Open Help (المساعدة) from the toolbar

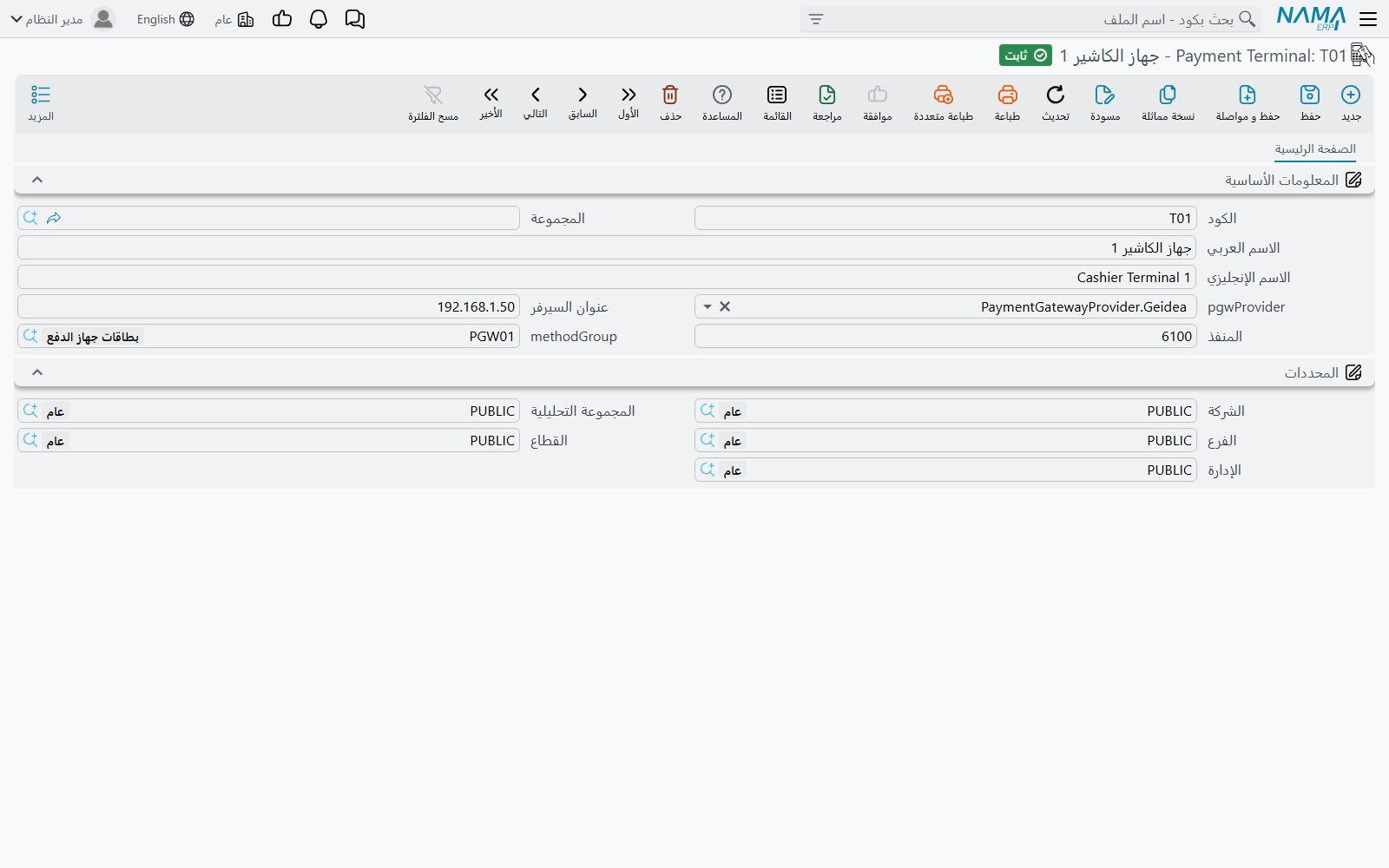click(722, 102)
